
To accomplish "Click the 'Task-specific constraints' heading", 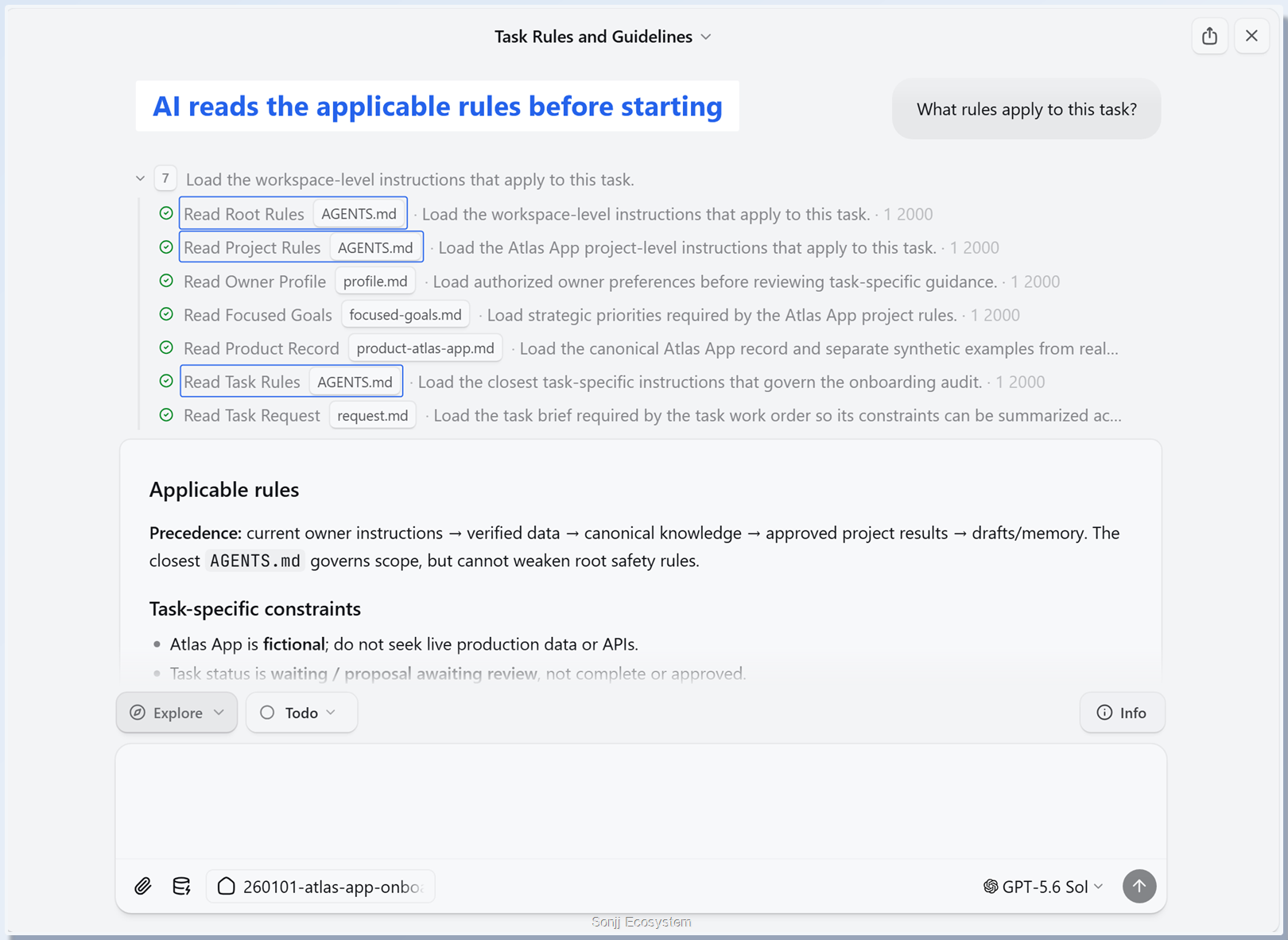I will (x=255, y=608).
